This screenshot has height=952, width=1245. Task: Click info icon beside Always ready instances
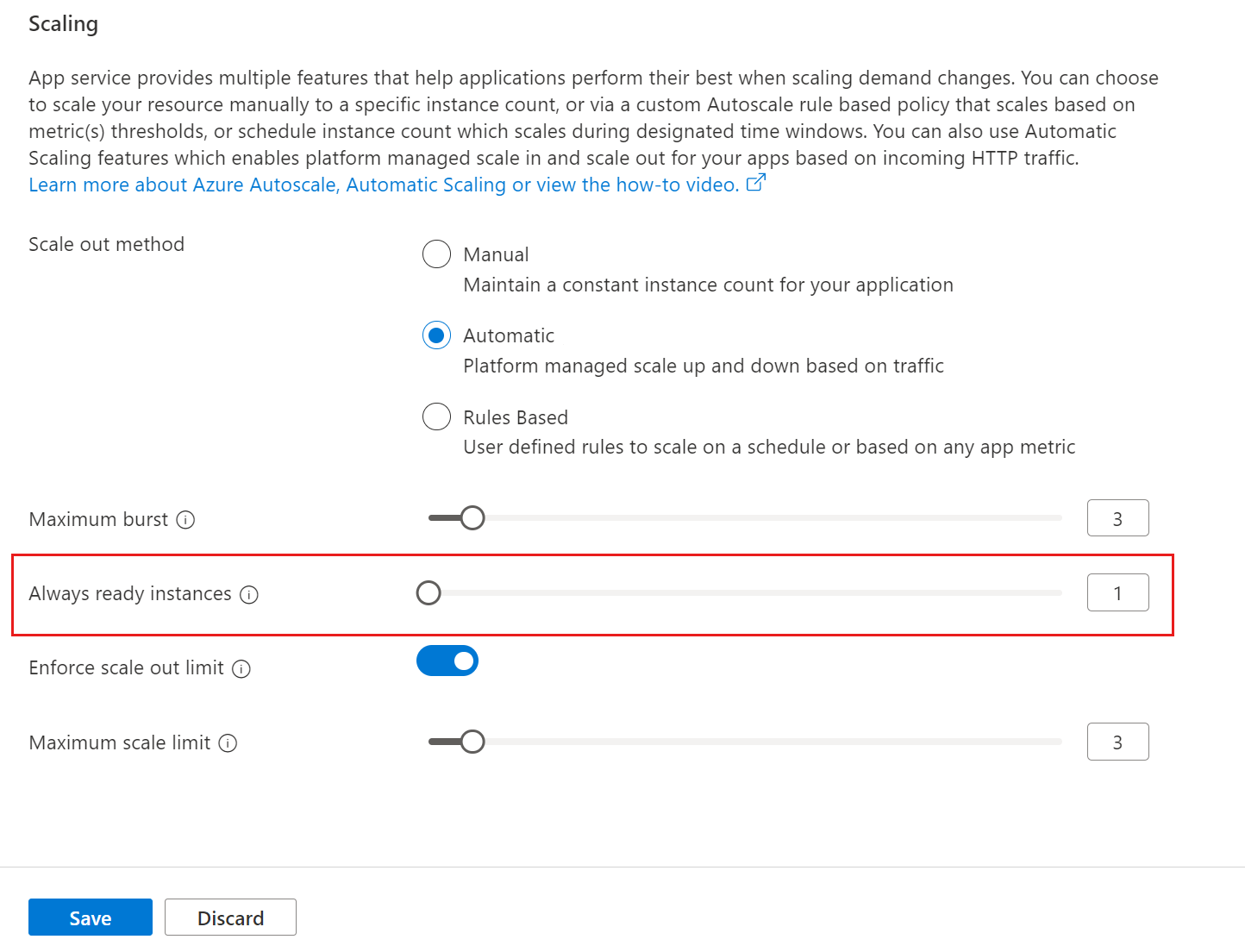(249, 595)
